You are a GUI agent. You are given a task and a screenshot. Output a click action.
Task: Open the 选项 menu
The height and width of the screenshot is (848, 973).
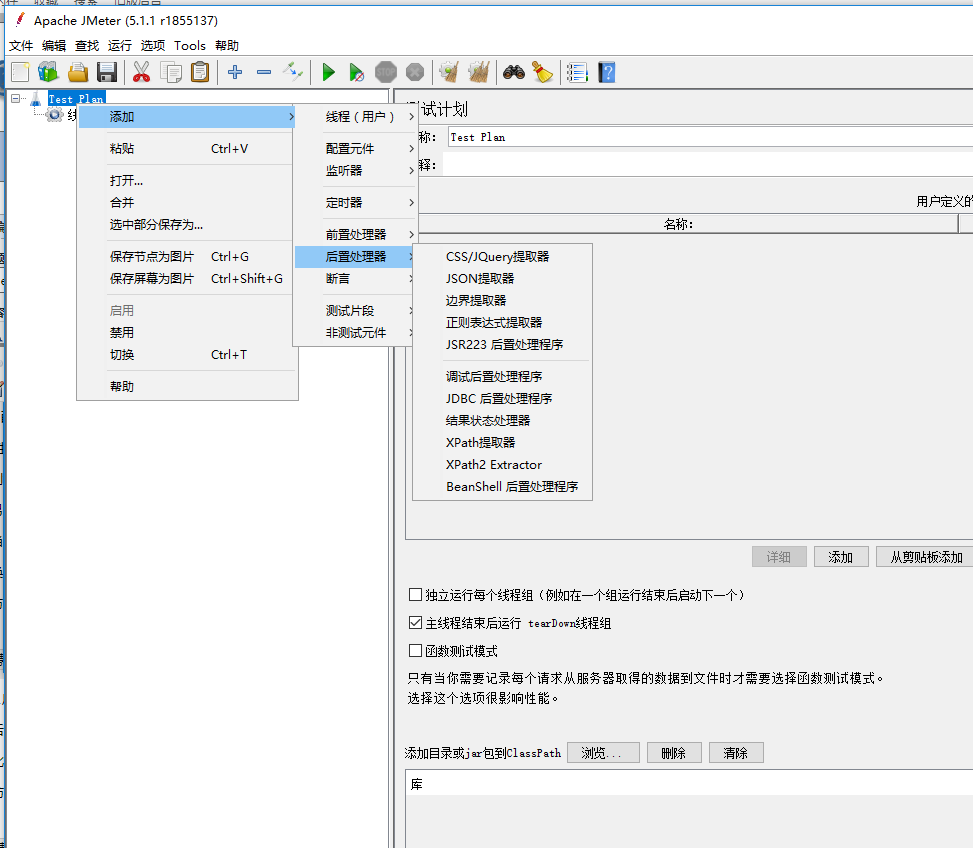click(x=153, y=45)
